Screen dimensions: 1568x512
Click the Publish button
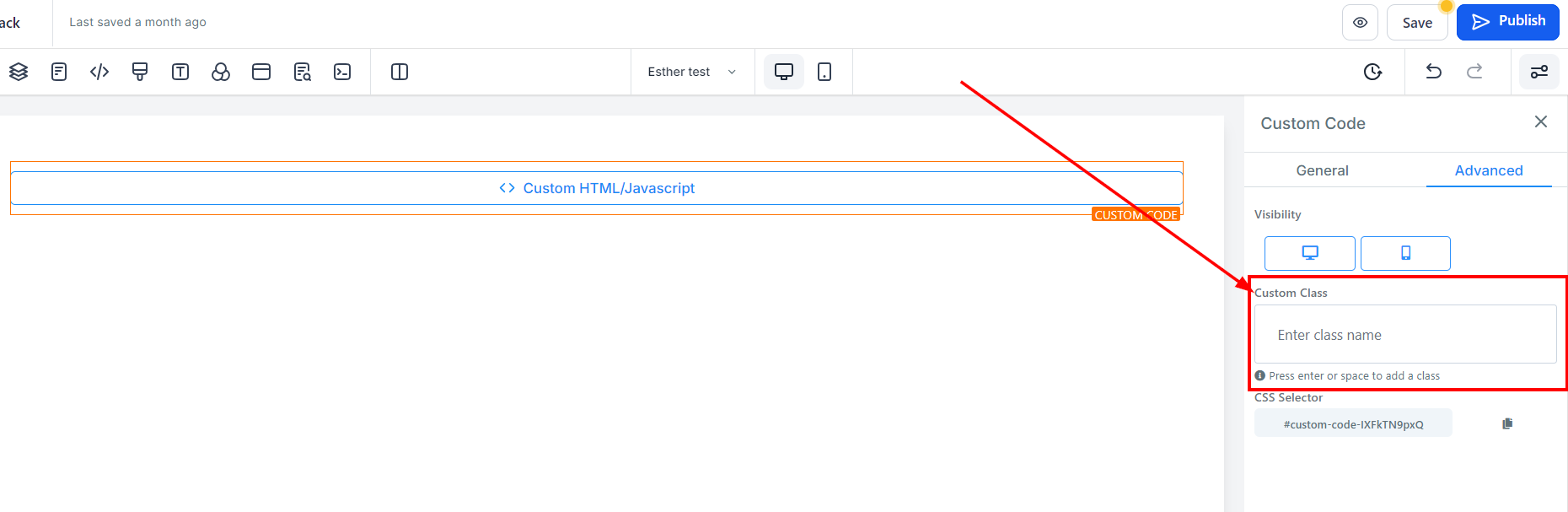(1508, 22)
